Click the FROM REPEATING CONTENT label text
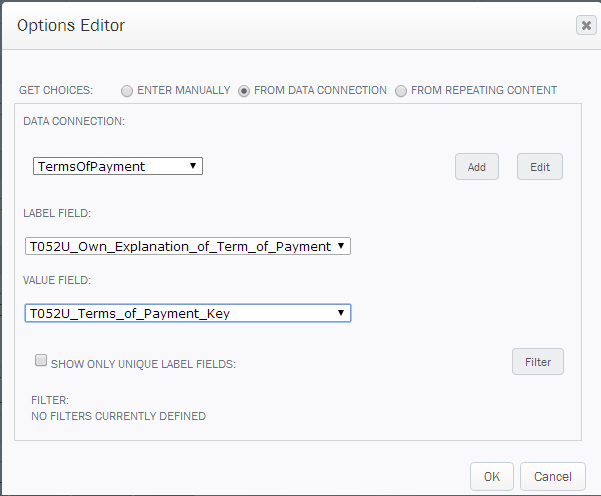601x496 pixels. [x=484, y=90]
